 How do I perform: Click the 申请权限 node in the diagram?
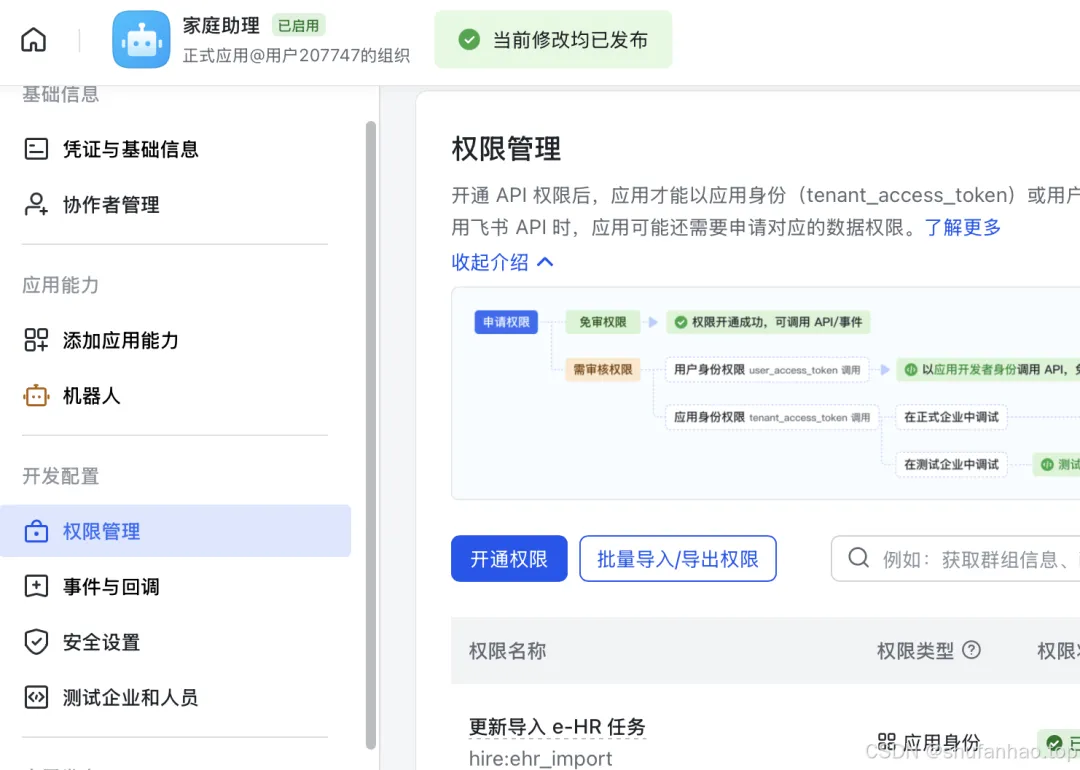[x=506, y=322]
